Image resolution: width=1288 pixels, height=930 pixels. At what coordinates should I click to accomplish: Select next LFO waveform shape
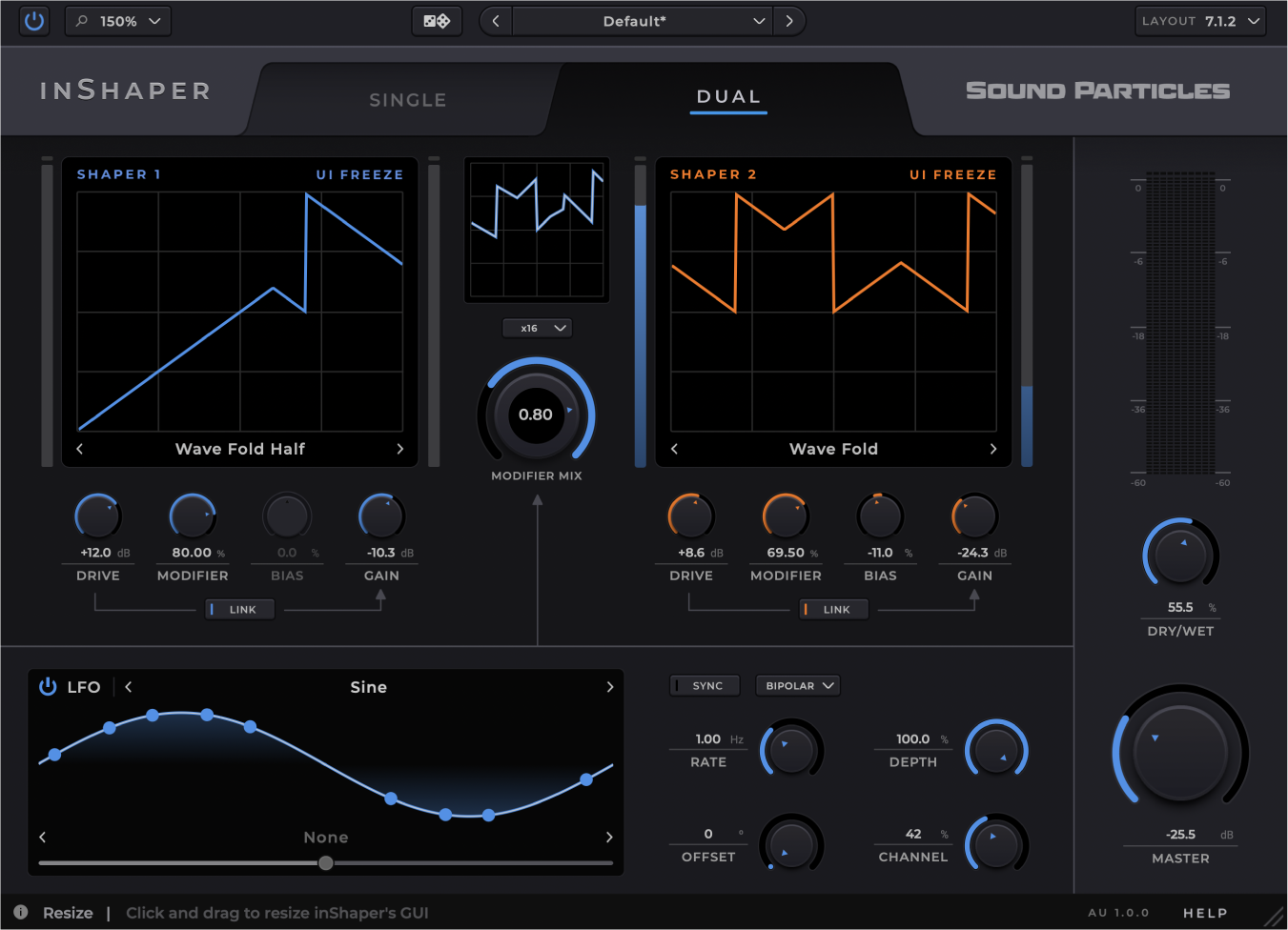coord(610,687)
